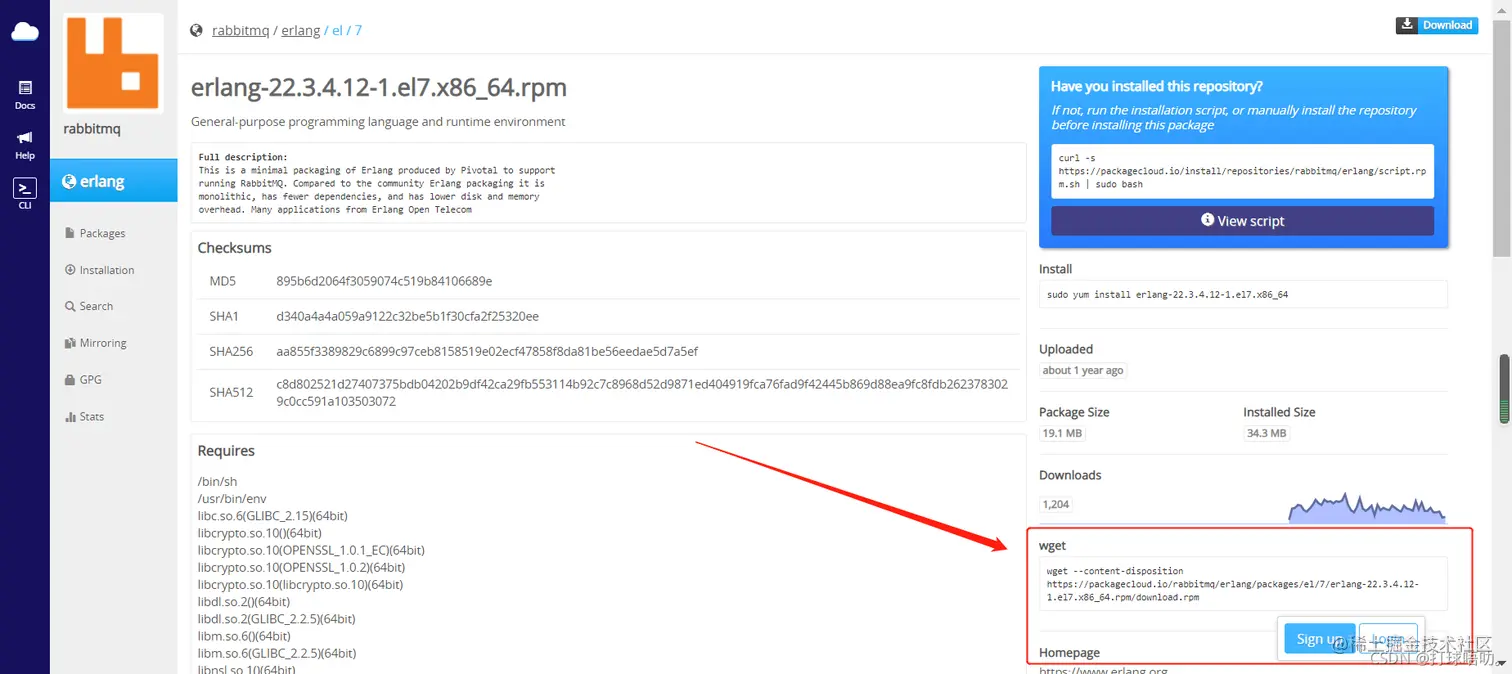
Task: Open the packagecloud cloud logo
Action: 25,32
